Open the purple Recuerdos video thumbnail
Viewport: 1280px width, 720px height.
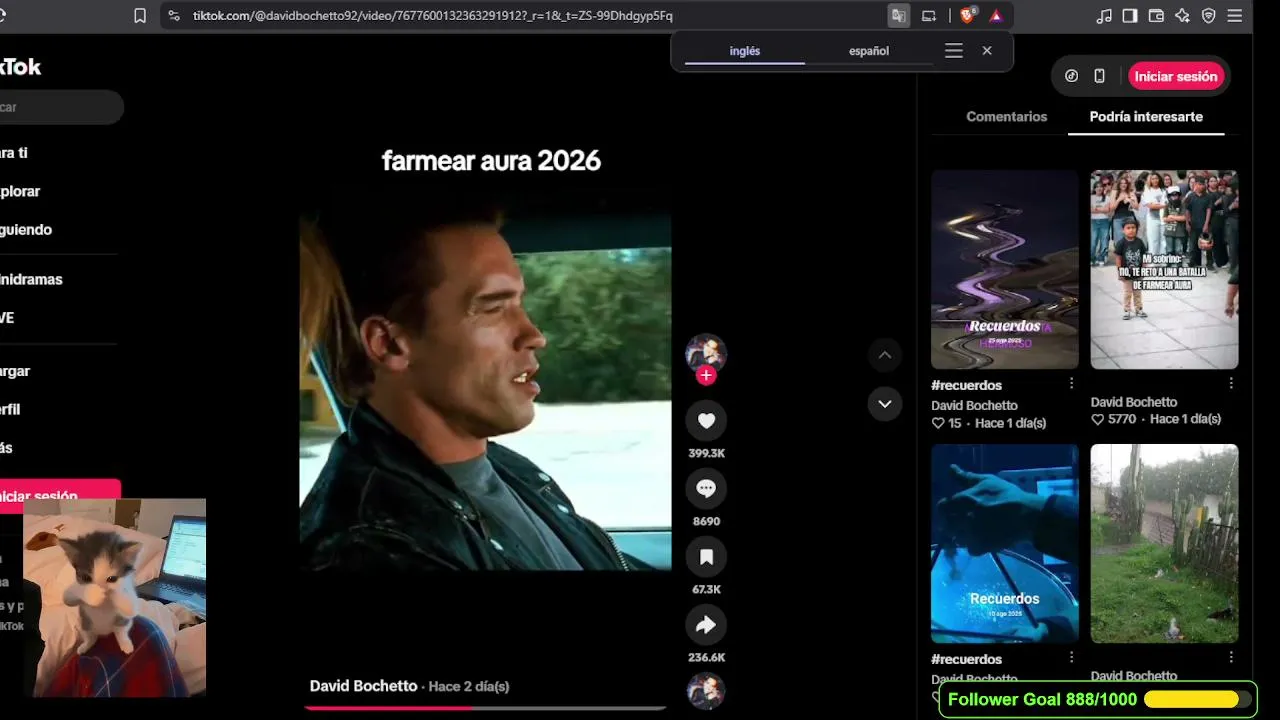1005,269
